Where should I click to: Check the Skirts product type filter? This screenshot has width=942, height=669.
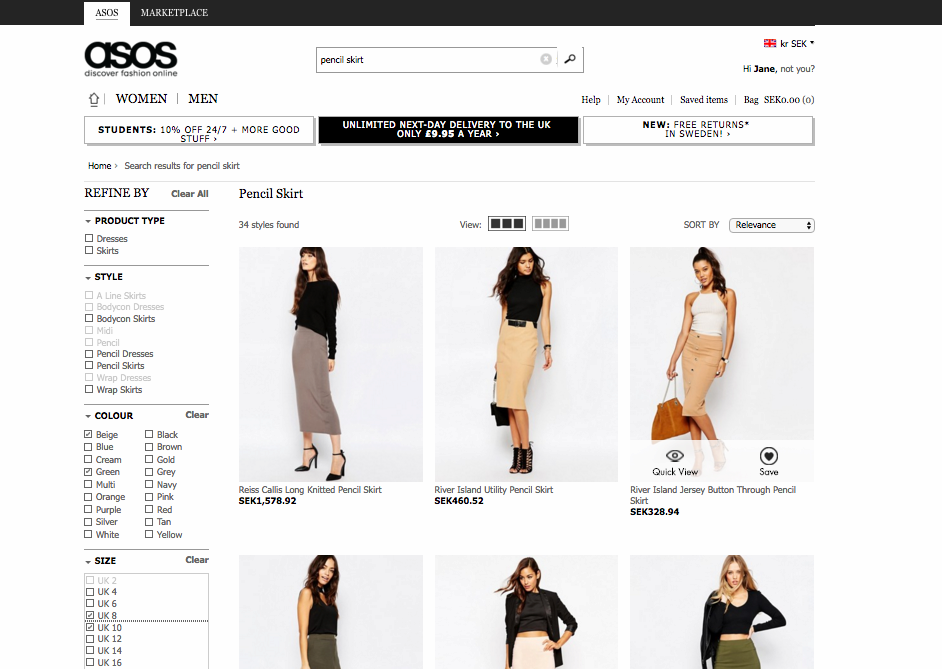[x=89, y=250]
